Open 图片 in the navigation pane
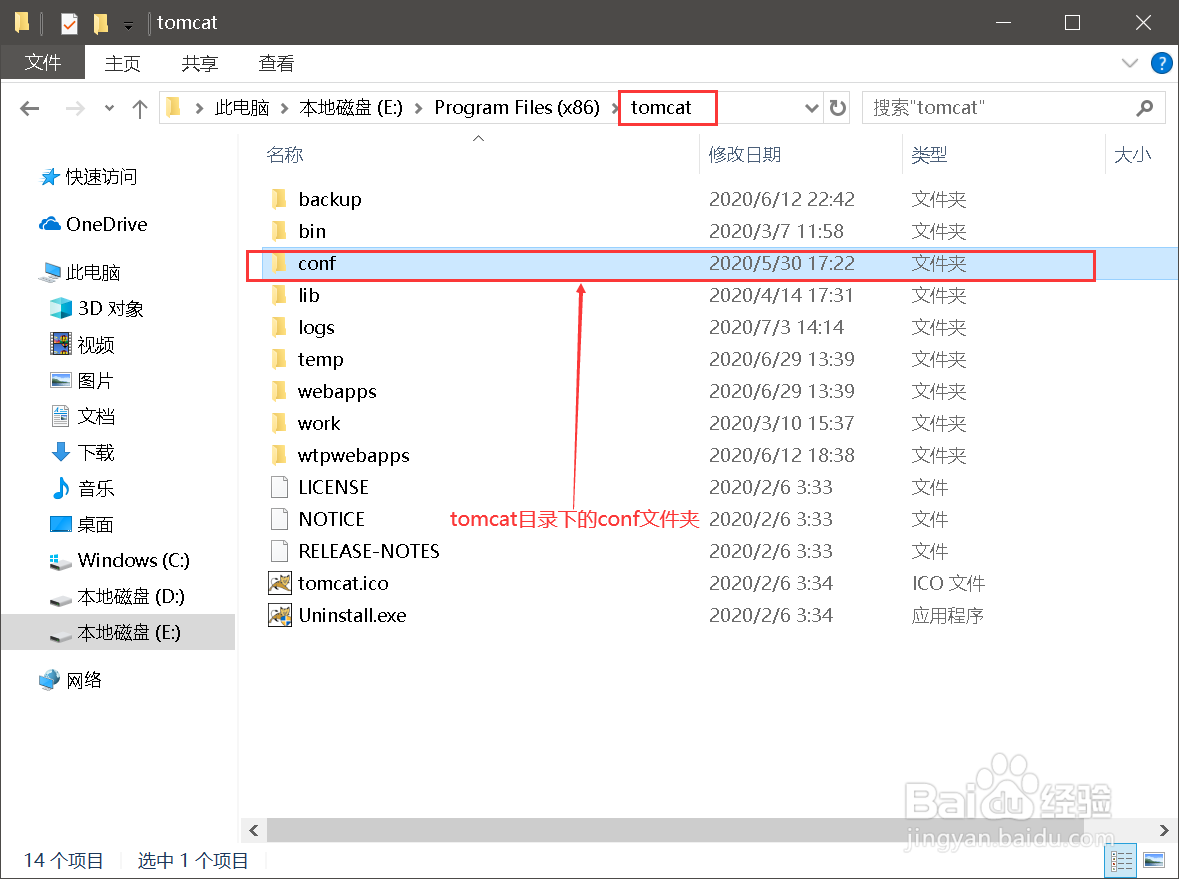The width and height of the screenshot is (1179, 879). (x=82, y=380)
